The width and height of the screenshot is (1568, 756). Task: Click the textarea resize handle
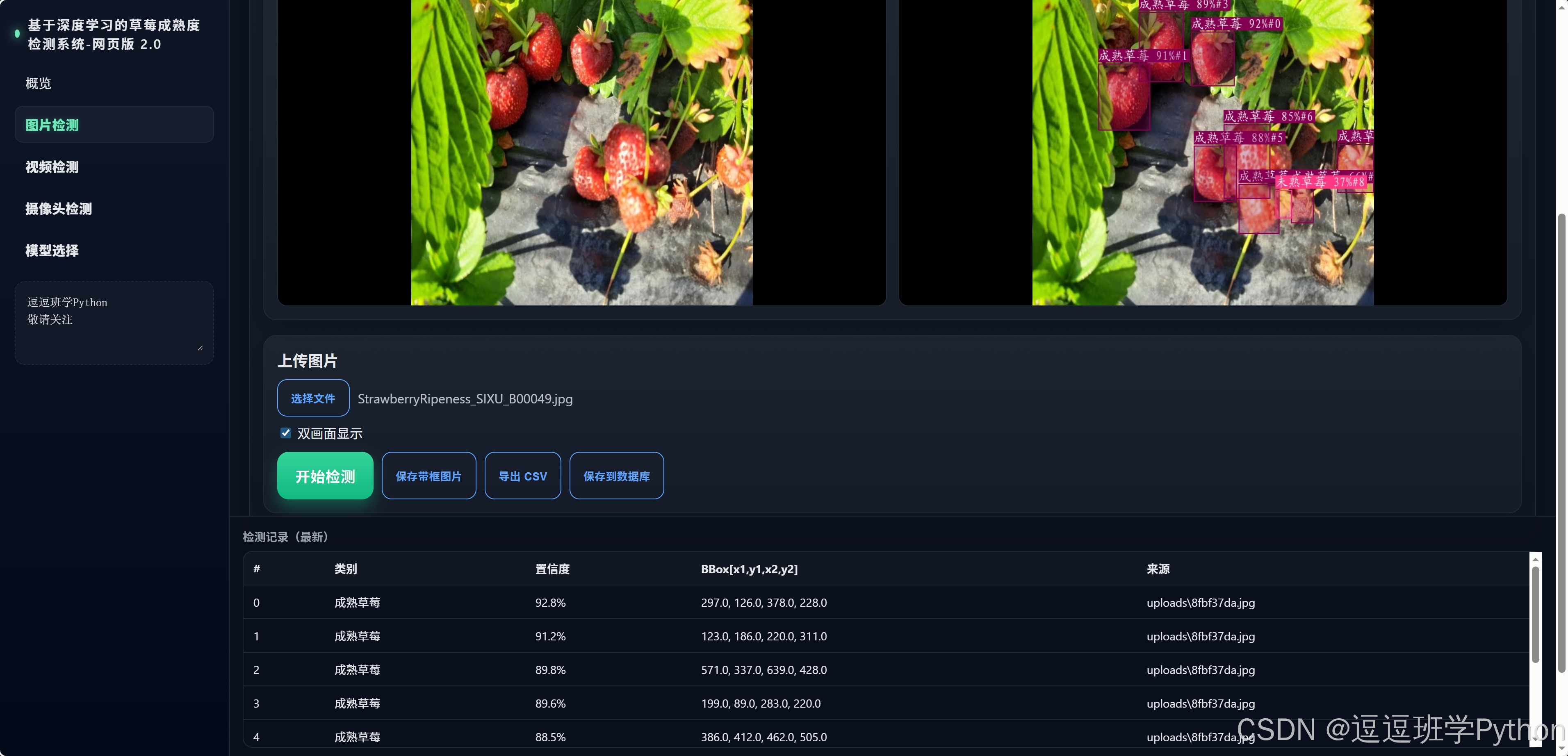200,348
